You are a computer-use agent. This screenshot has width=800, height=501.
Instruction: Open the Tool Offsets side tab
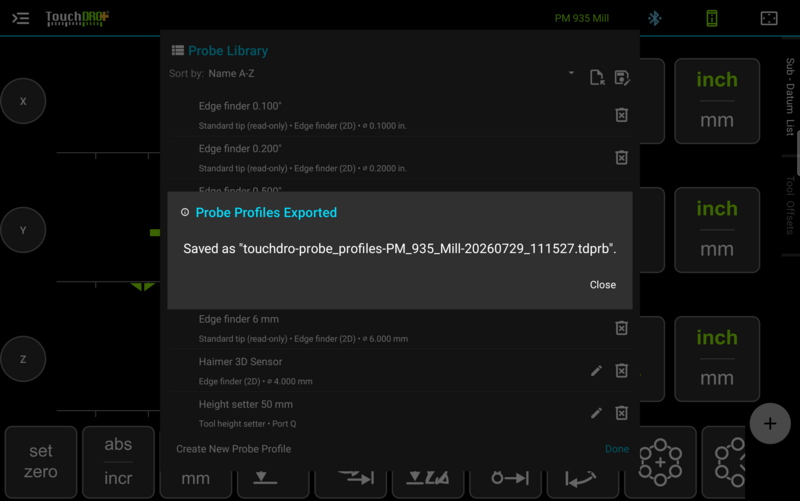pos(790,205)
